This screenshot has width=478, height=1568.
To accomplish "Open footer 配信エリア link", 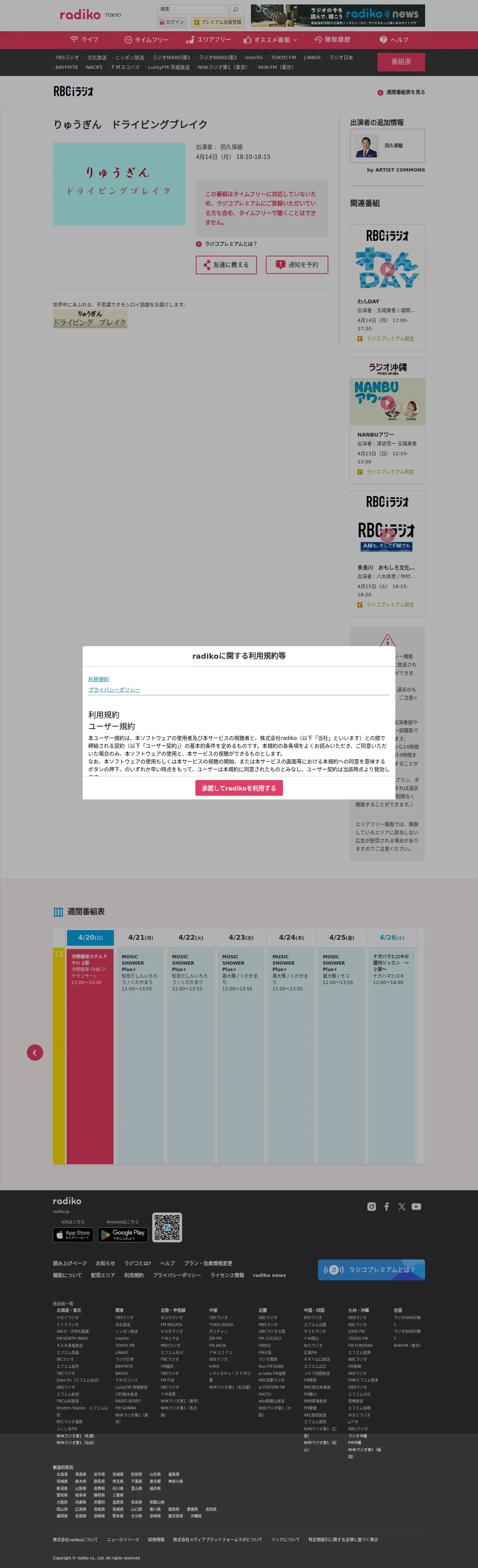I will point(103,1275).
